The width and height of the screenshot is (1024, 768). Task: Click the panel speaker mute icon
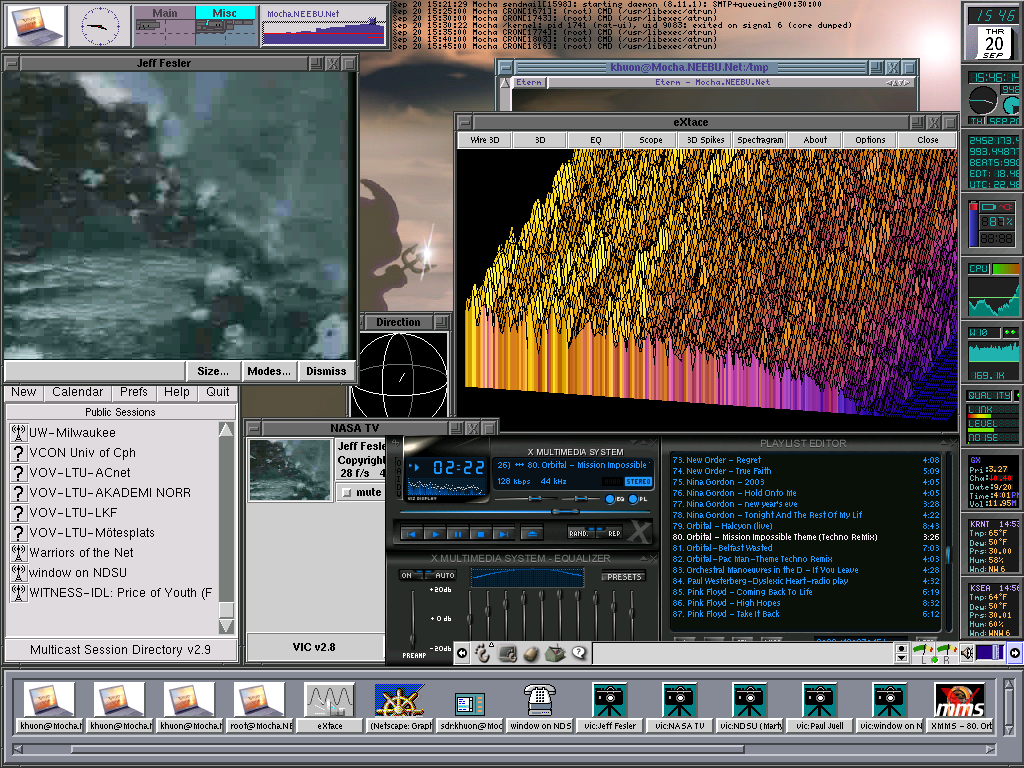pyautogui.click(x=967, y=652)
